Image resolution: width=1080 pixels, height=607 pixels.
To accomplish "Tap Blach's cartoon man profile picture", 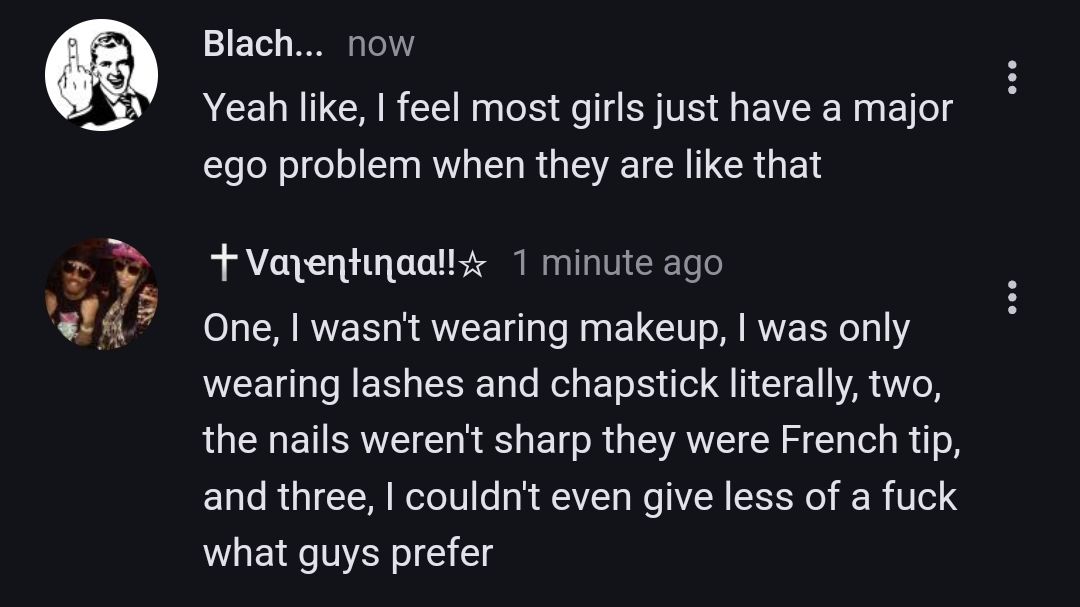I will pos(101,75).
